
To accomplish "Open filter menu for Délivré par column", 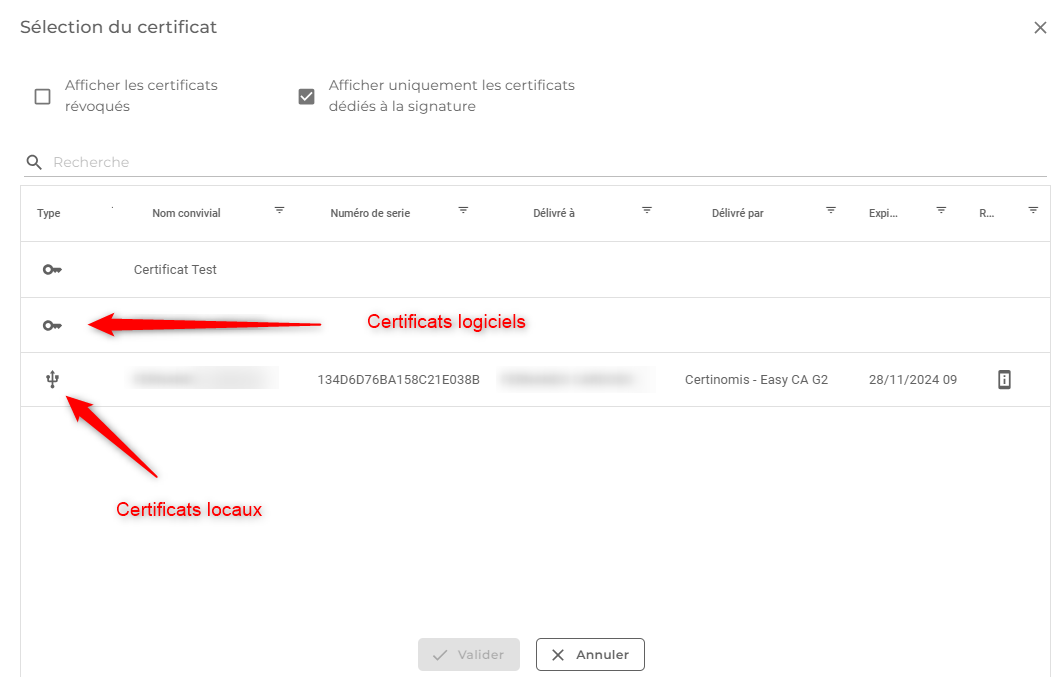I will 831,210.
